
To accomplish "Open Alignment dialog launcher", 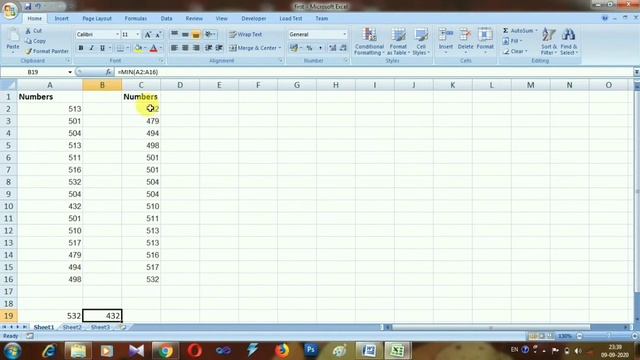I will point(281,60).
